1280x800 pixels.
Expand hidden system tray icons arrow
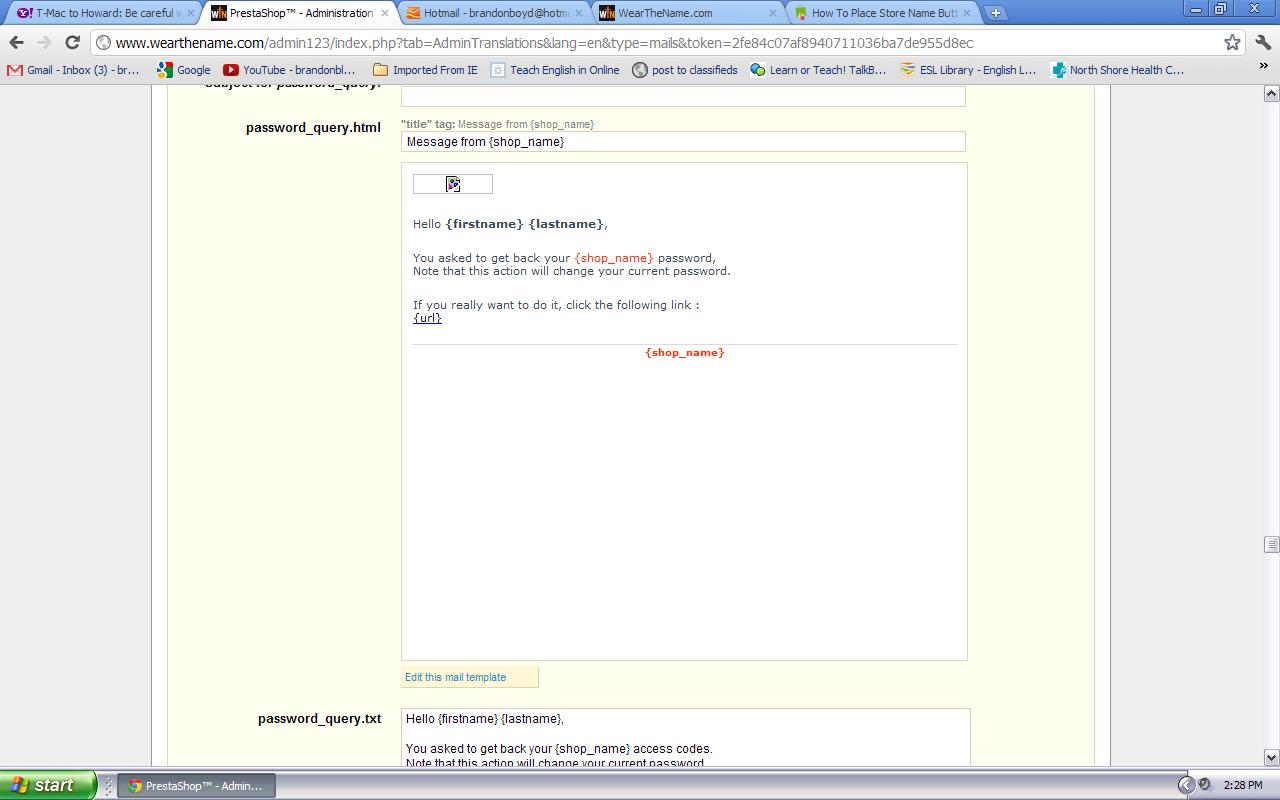click(1186, 785)
